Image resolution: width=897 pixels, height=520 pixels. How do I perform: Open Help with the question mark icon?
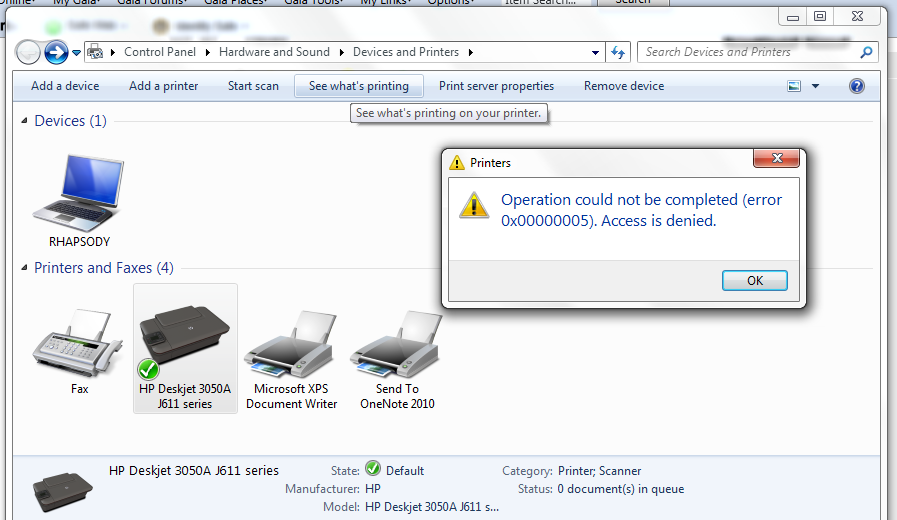pyautogui.click(x=856, y=86)
